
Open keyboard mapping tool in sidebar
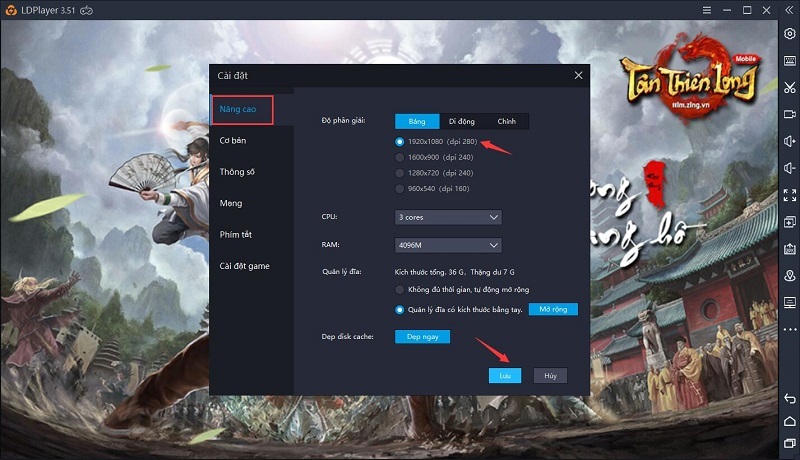(789, 61)
